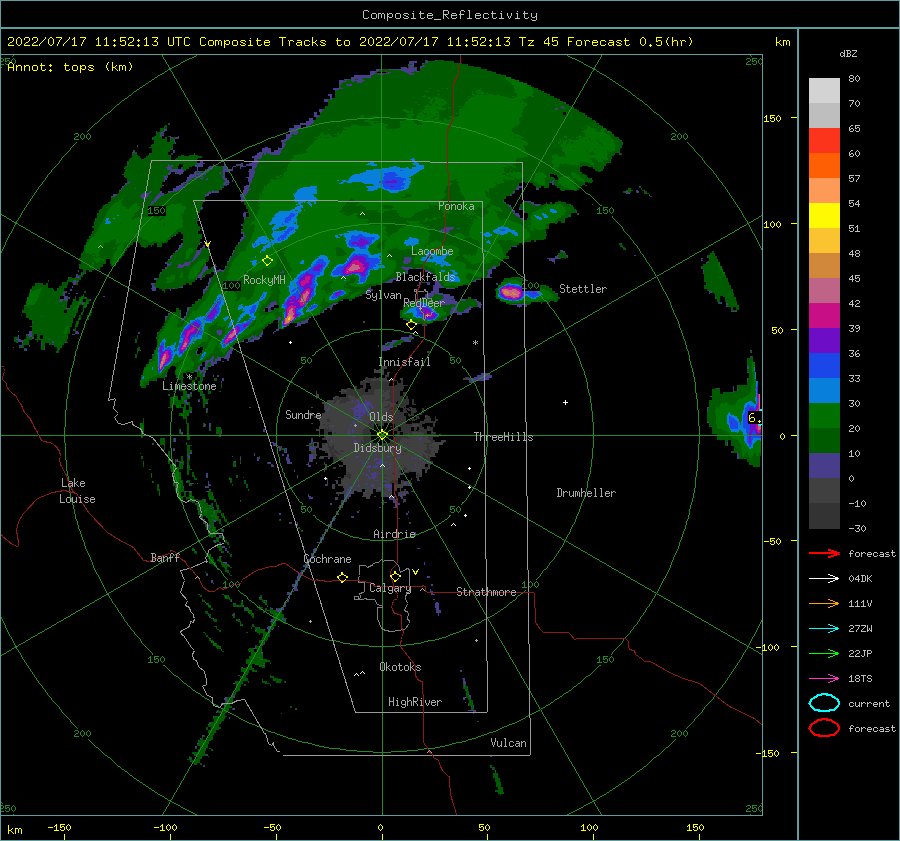Click the yellow-highlighted storm top label near the east edge
The height and width of the screenshot is (841, 900).
(754, 418)
